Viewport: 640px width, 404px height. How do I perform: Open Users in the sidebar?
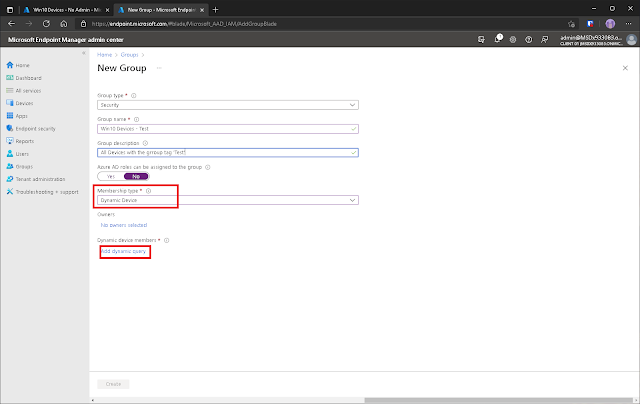[18, 154]
